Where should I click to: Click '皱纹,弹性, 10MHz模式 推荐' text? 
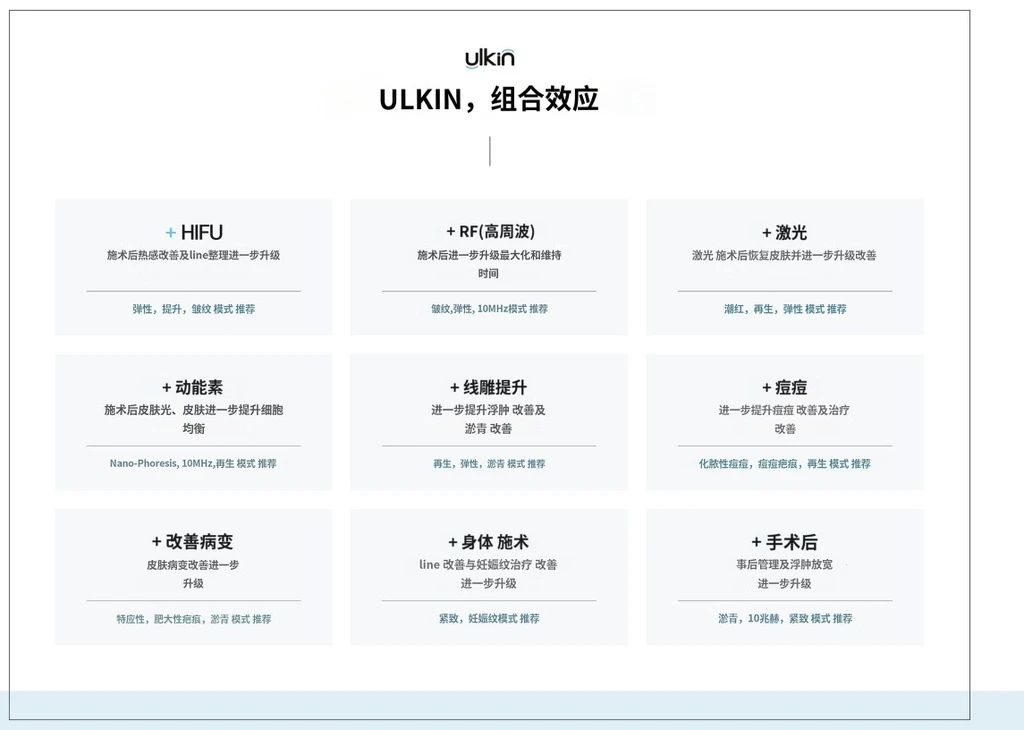pyautogui.click(x=489, y=309)
